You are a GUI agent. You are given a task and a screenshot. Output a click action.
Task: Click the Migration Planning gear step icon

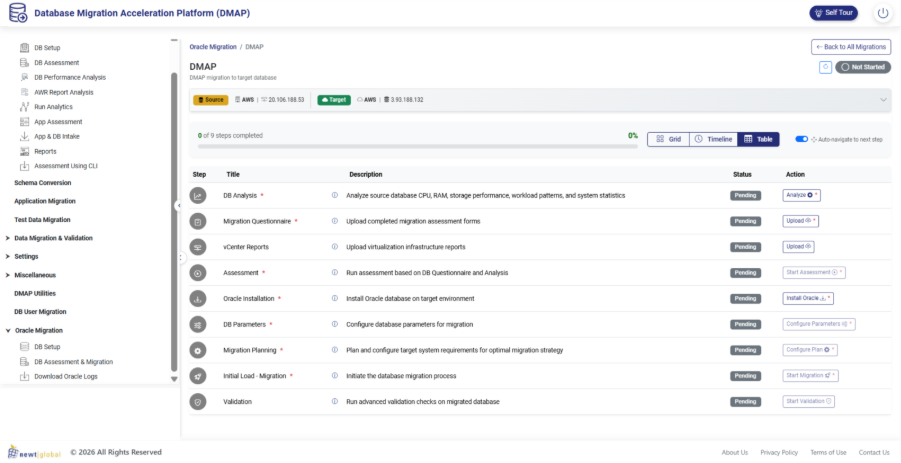[x=198, y=351]
